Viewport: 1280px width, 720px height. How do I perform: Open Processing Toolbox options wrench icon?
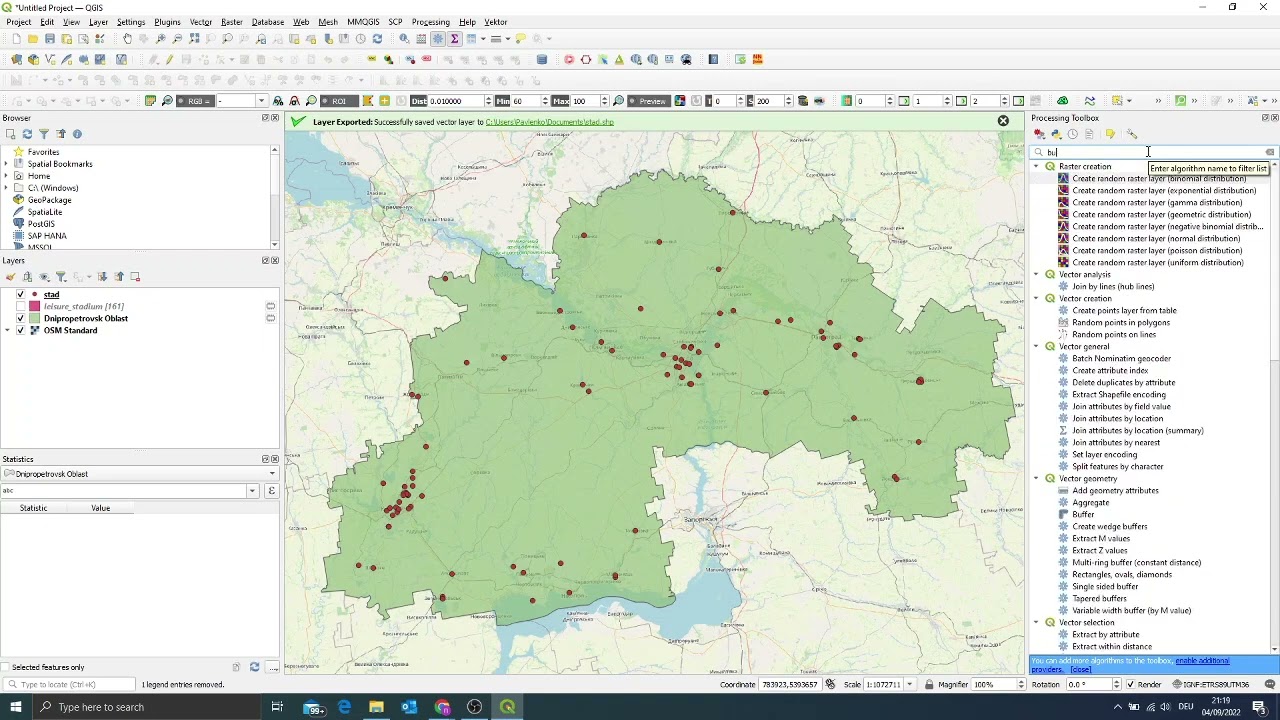click(x=1132, y=134)
